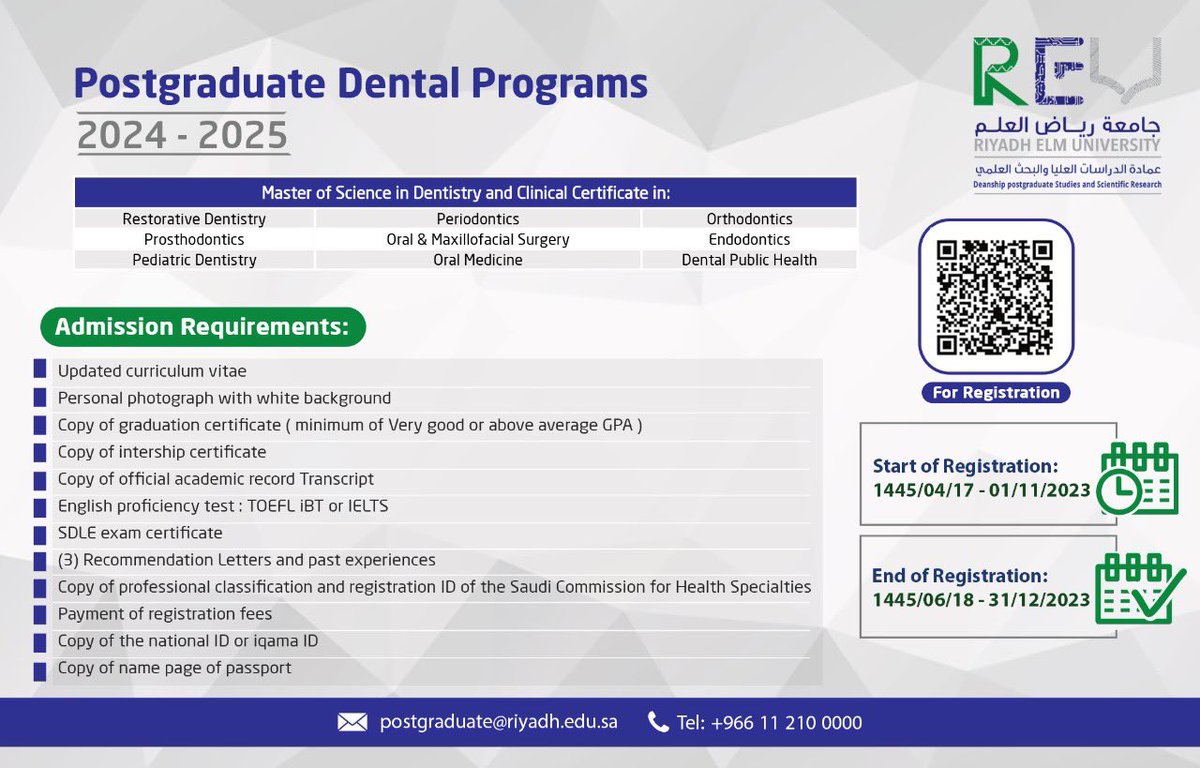Viewport: 1200px width, 768px height.
Task: Select the Oral & Maxillofacial Surgery cell
Action: [478, 239]
